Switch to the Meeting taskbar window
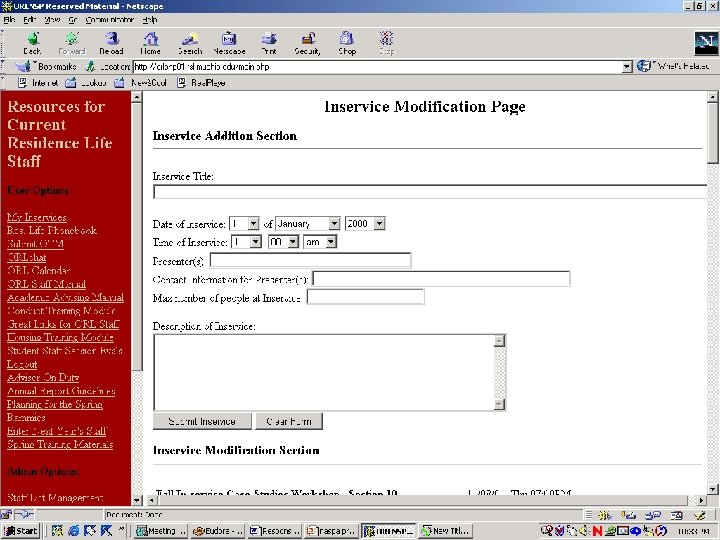This screenshot has width=720, height=540. click(x=161, y=531)
